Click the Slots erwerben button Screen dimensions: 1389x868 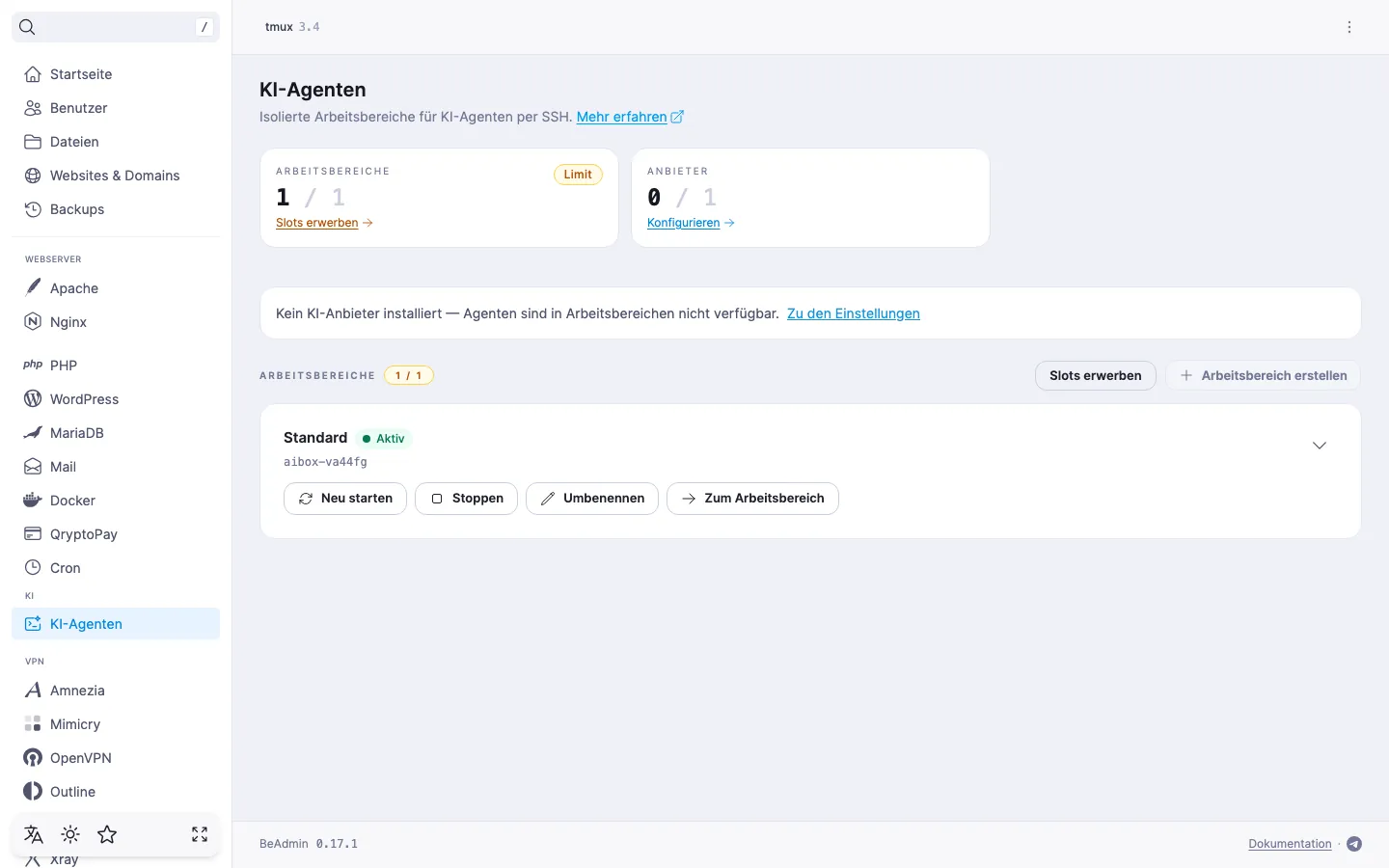tap(1096, 375)
